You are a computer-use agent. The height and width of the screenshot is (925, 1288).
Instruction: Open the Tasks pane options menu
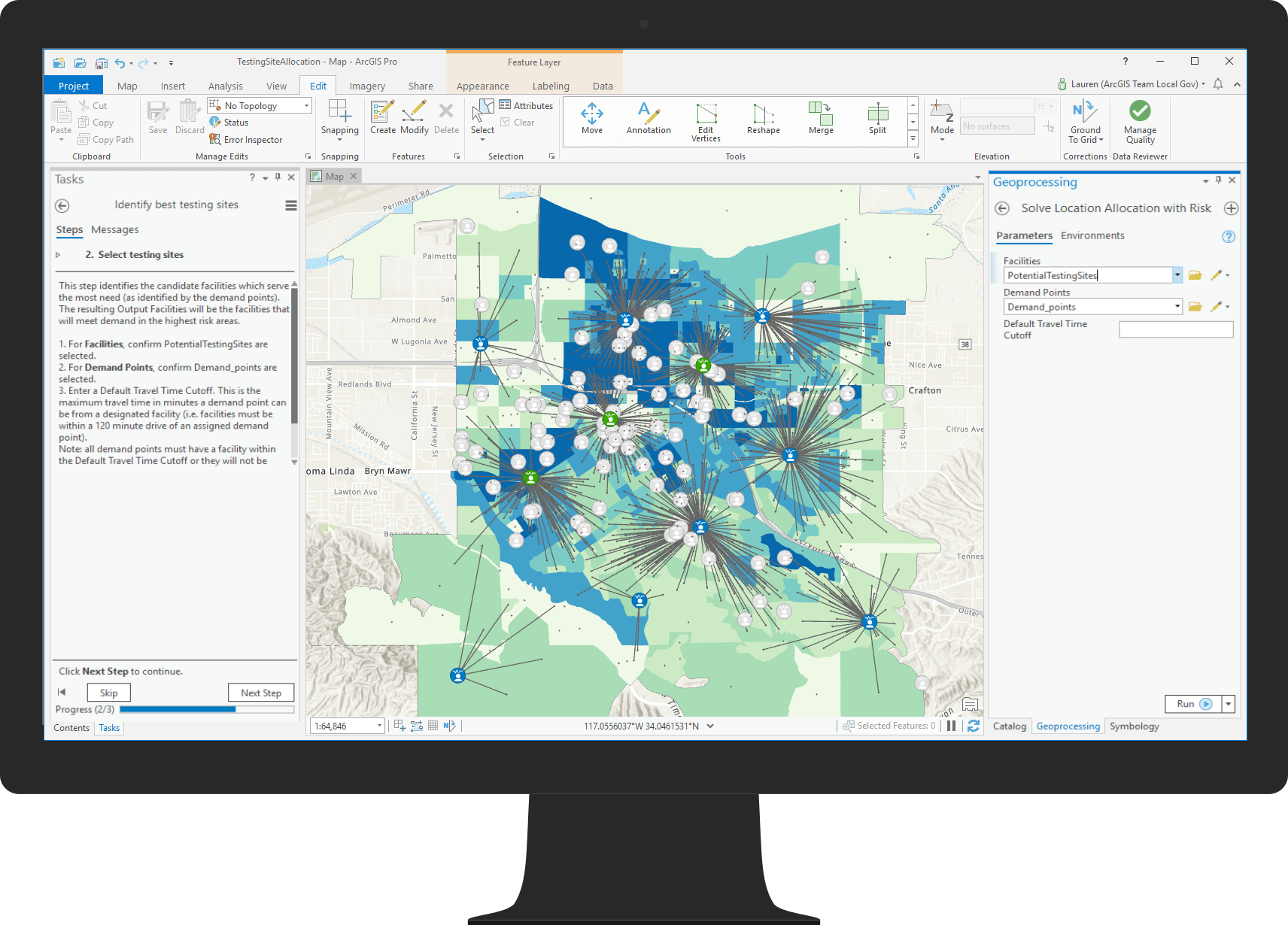[x=290, y=205]
